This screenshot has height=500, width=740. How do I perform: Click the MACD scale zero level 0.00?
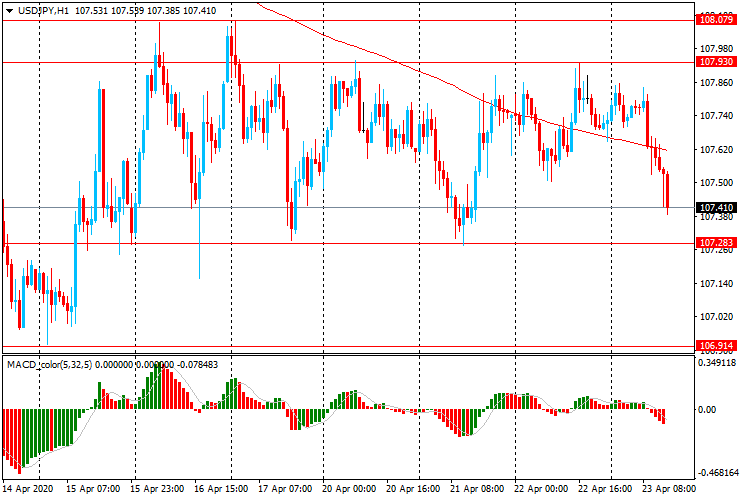(x=706, y=409)
